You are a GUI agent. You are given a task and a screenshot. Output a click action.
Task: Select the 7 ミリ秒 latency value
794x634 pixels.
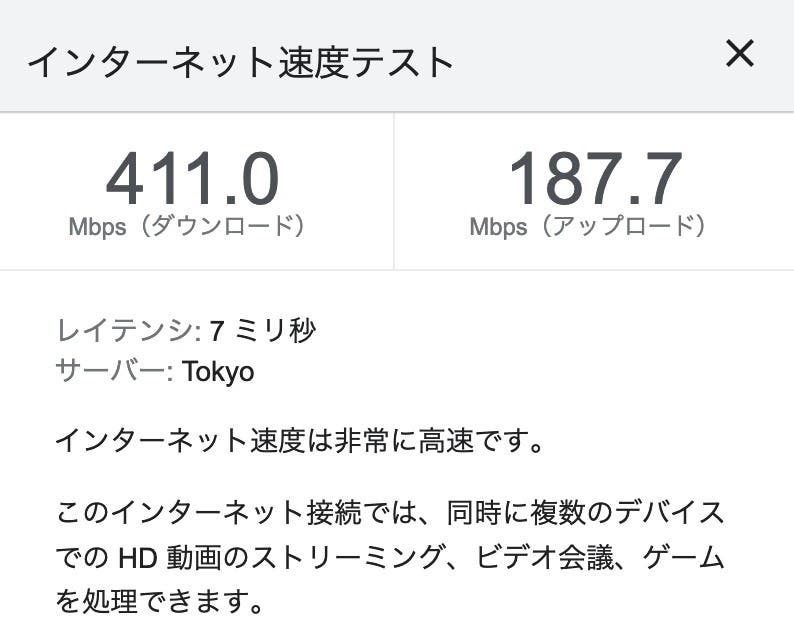tap(263, 331)
